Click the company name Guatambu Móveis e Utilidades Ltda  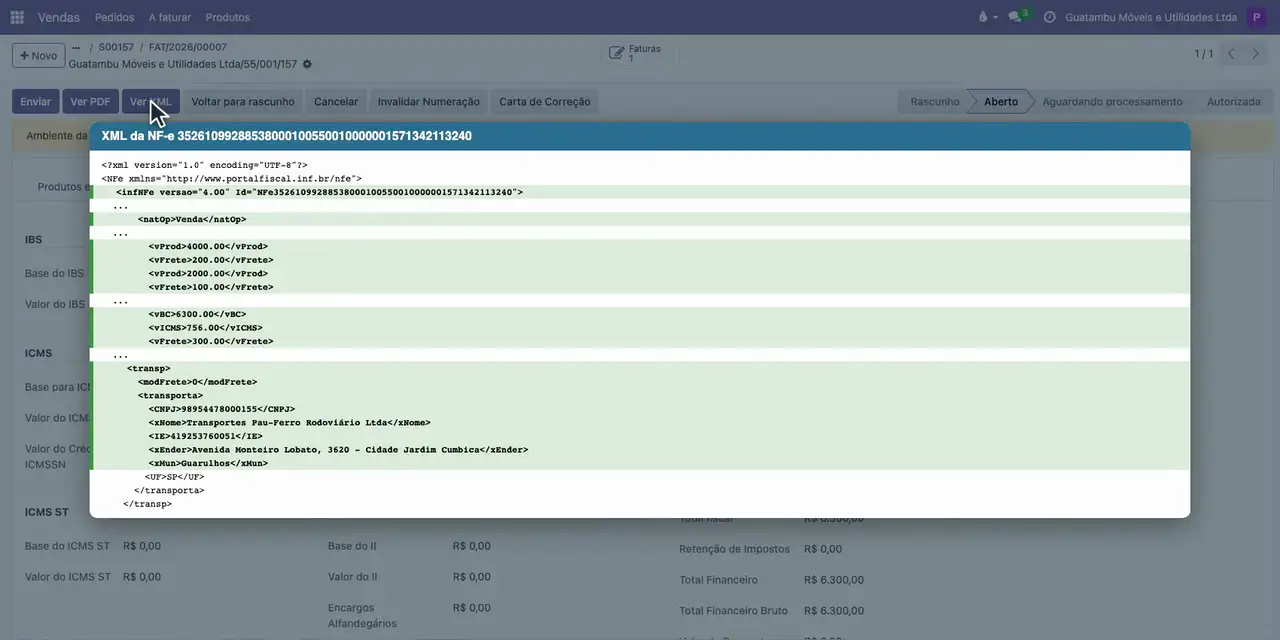click(x=1151, y=17)
